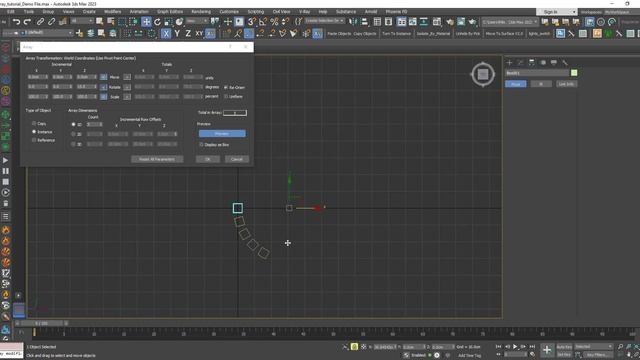
Task: Click the Play Animation button in timeline controls
Action: pyautogui.click(x=515, y=347)
